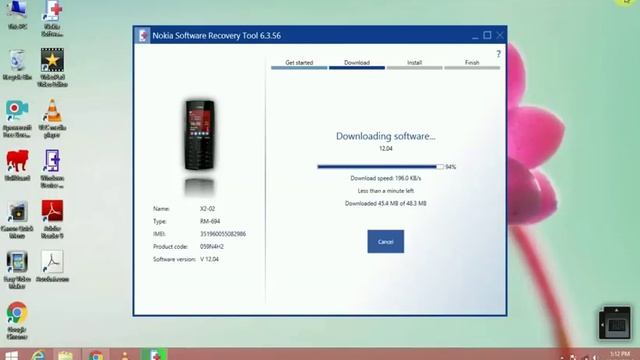
Task: Click the download progress bar
Action: (x=380, y=167)
